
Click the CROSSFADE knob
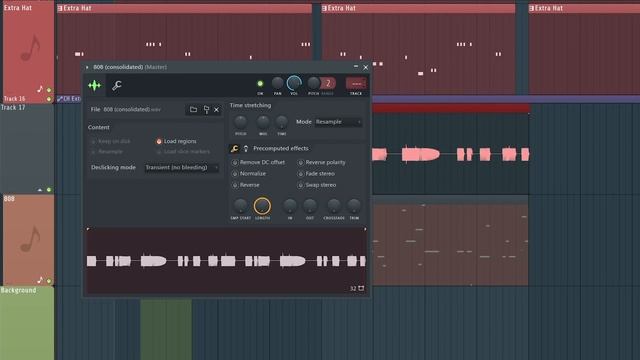coord(334,206)
